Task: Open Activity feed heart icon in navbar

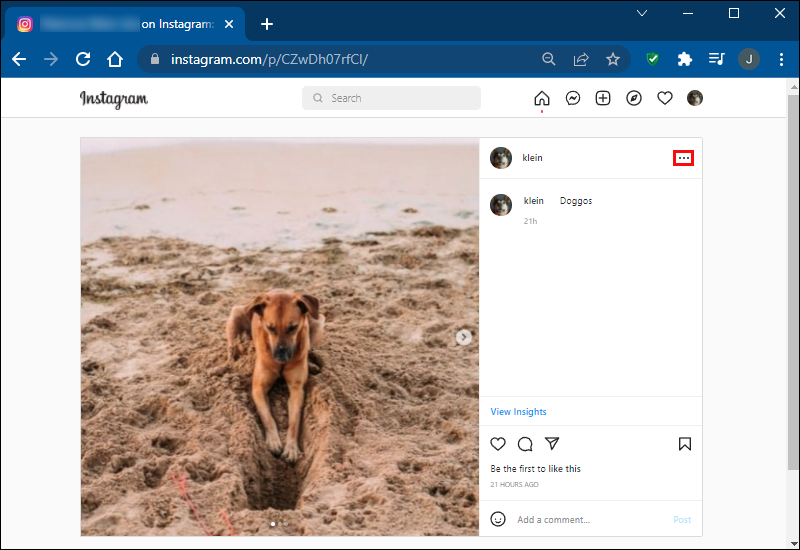Action: [664, 98]
